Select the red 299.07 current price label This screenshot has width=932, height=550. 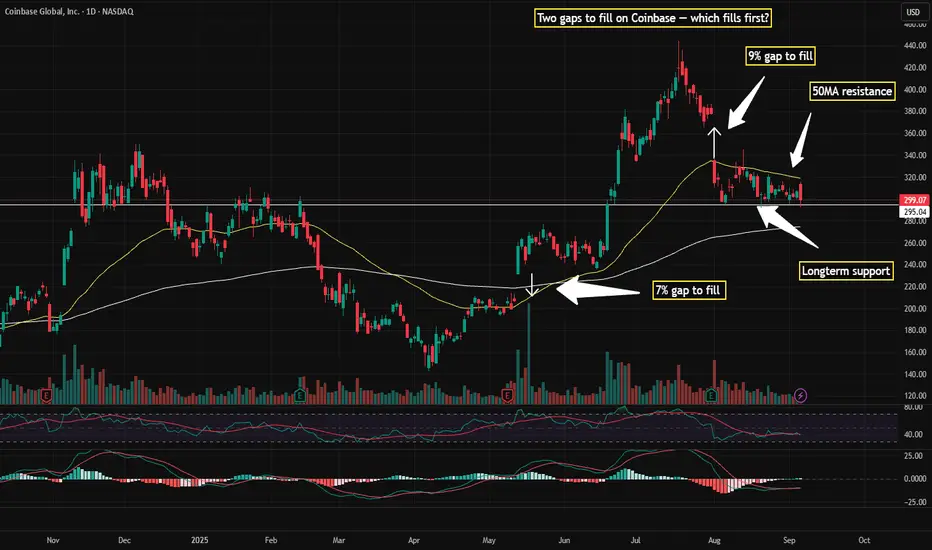pos(914,200)
